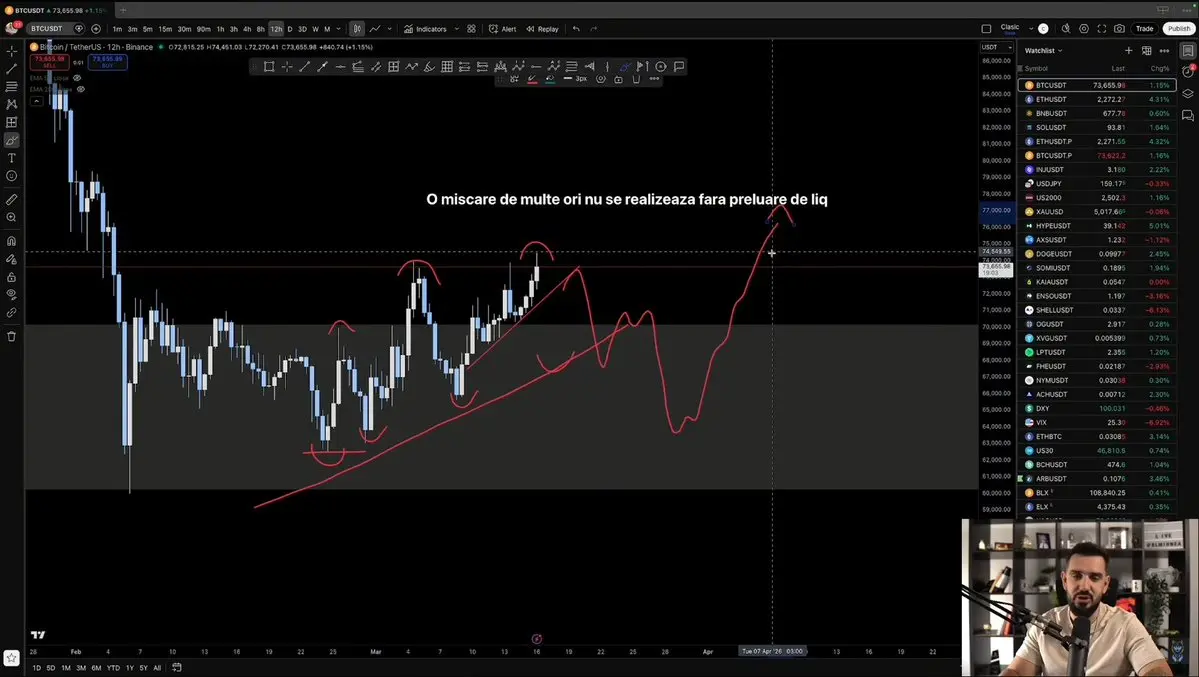The width and height of the screenshot is (1199, 677).
Task: Create an Alert
Action: (502, 29)
